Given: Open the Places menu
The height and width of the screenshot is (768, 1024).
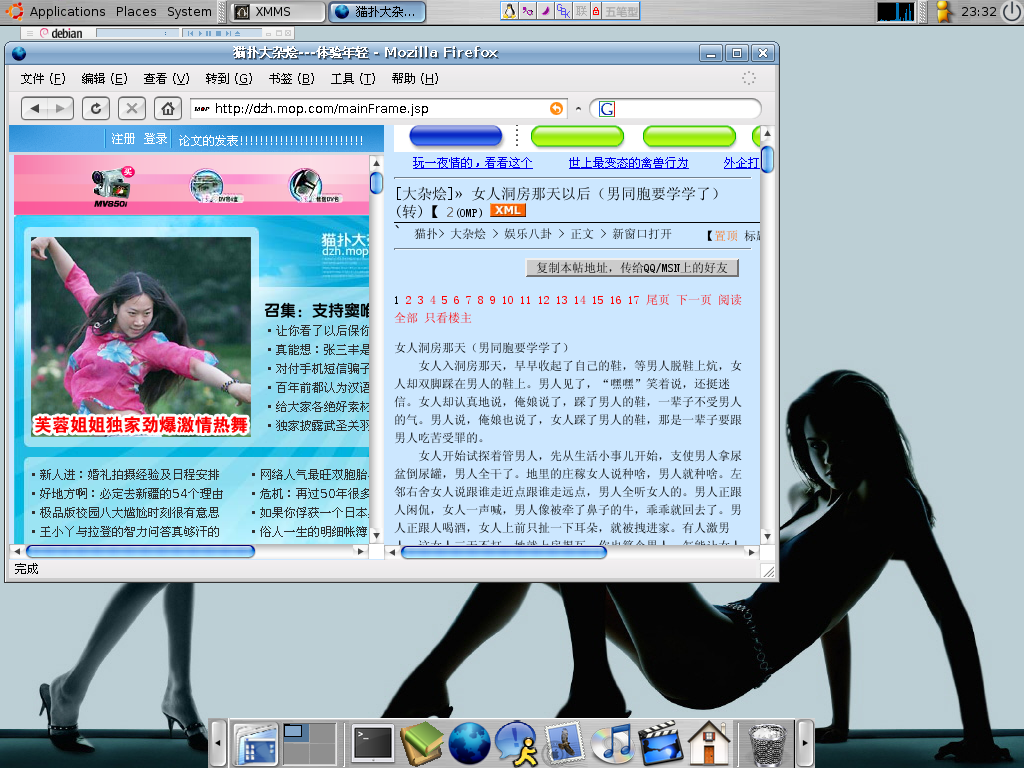Looking at the screenshot, I should click(x=136, y=11).
